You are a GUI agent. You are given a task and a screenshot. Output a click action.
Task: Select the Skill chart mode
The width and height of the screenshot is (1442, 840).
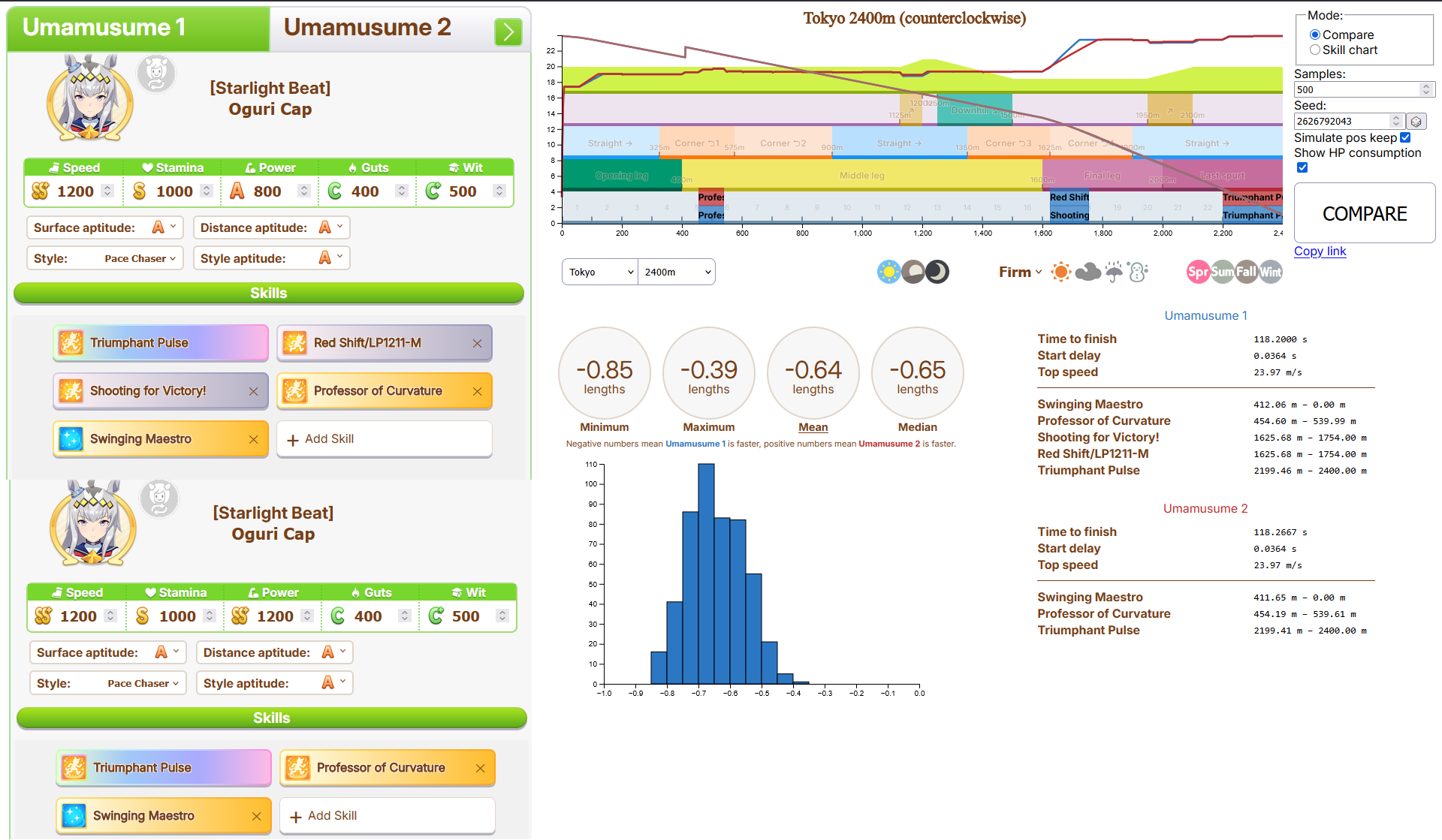(1315, 50)
